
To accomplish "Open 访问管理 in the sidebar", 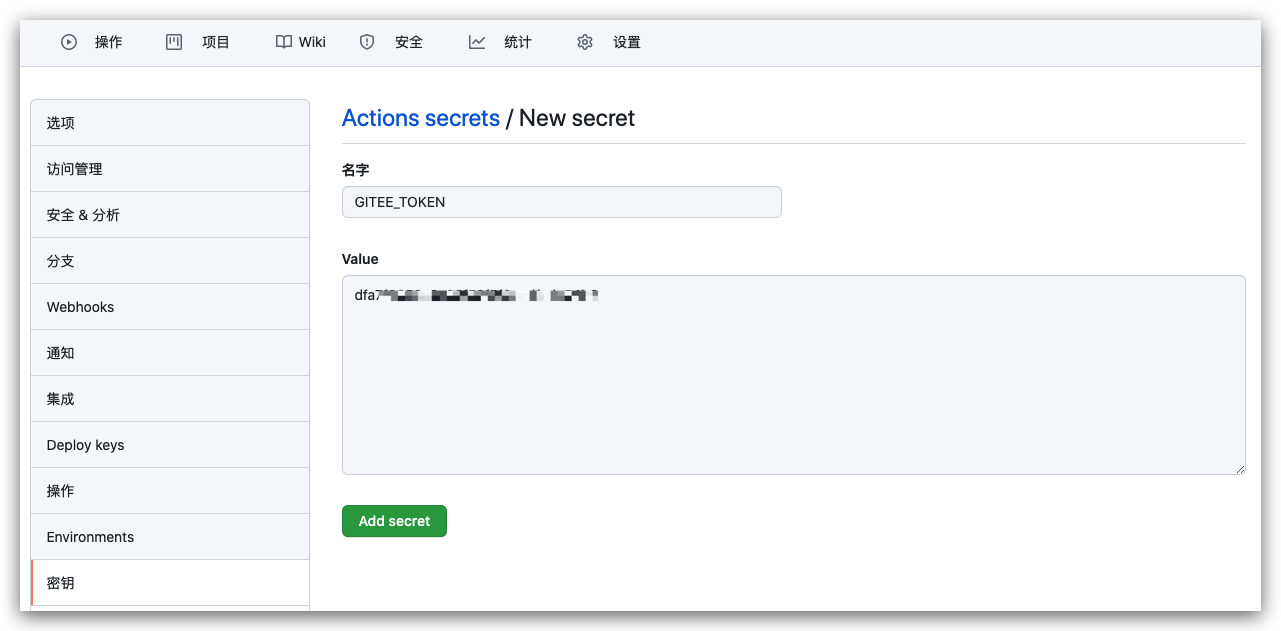I will tap(170, 169).
